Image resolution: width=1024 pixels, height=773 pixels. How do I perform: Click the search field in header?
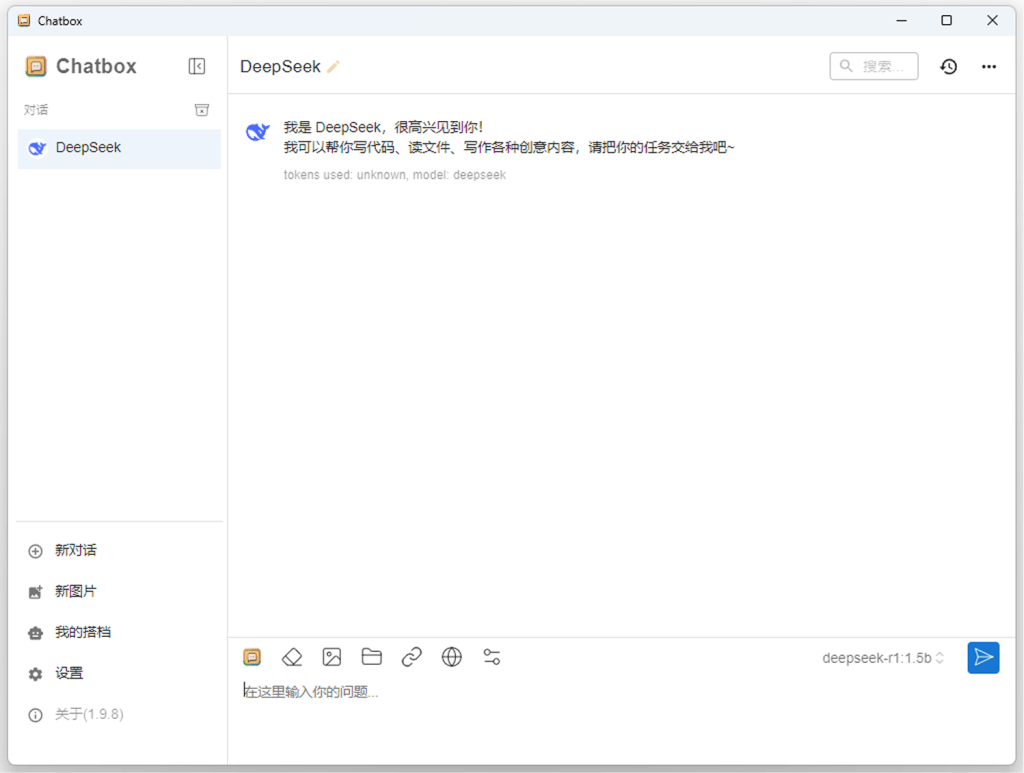click(x=874, y=66)
